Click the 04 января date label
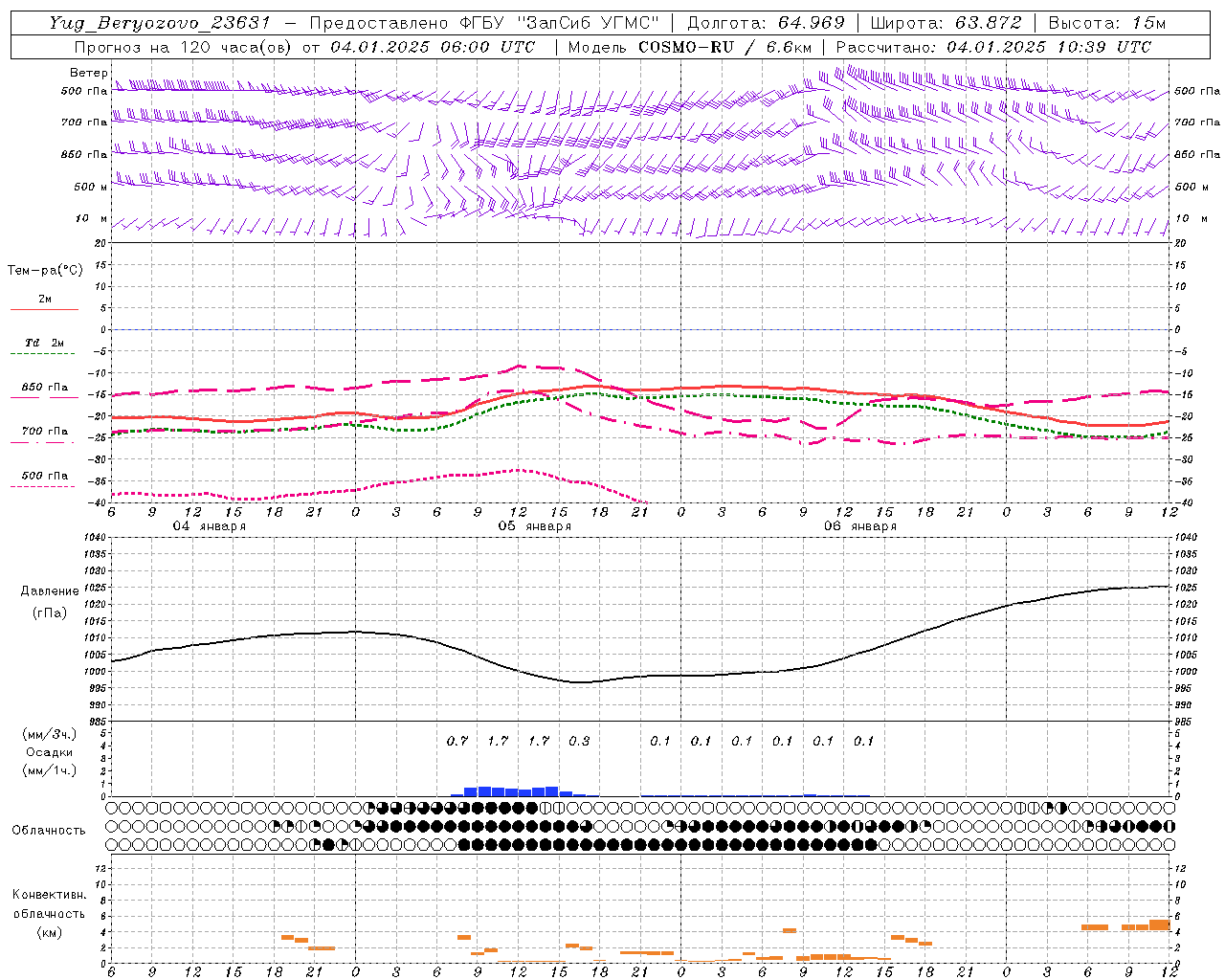The height and width of the screenshot is (980, 1225). point(209,526)
